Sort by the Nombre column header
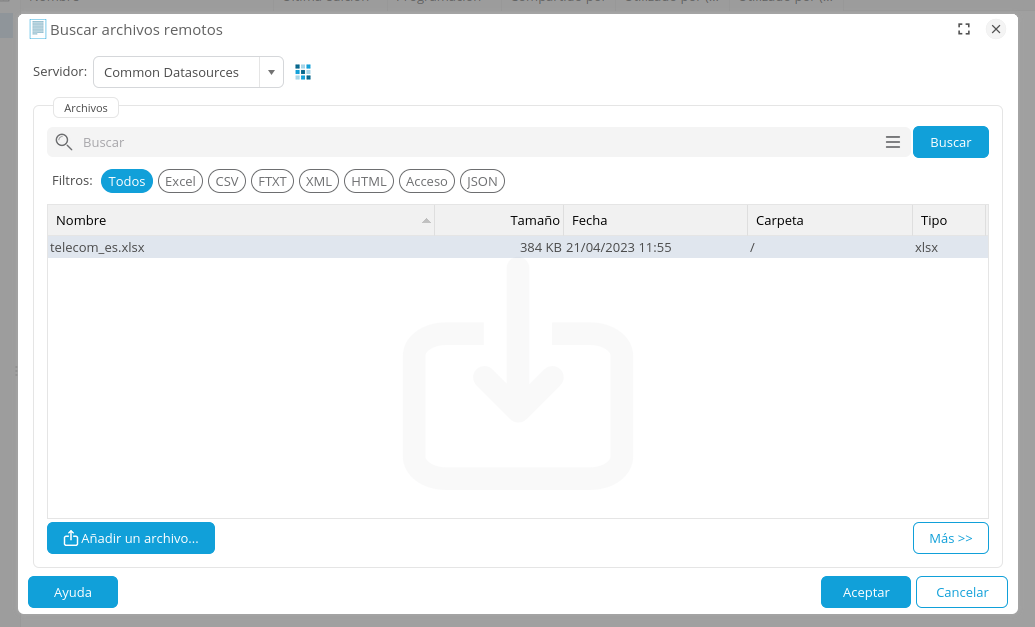This screenshot has height=627, width=1035. point(240,220)
